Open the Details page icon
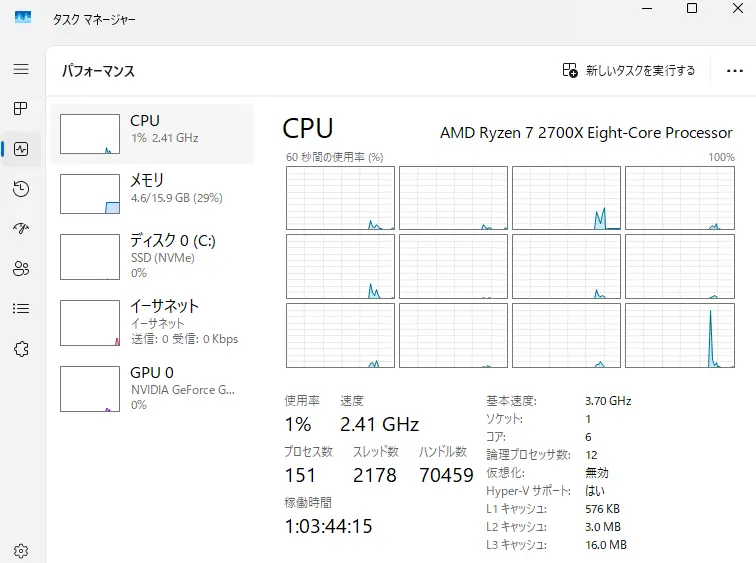 tap(21, 308)
